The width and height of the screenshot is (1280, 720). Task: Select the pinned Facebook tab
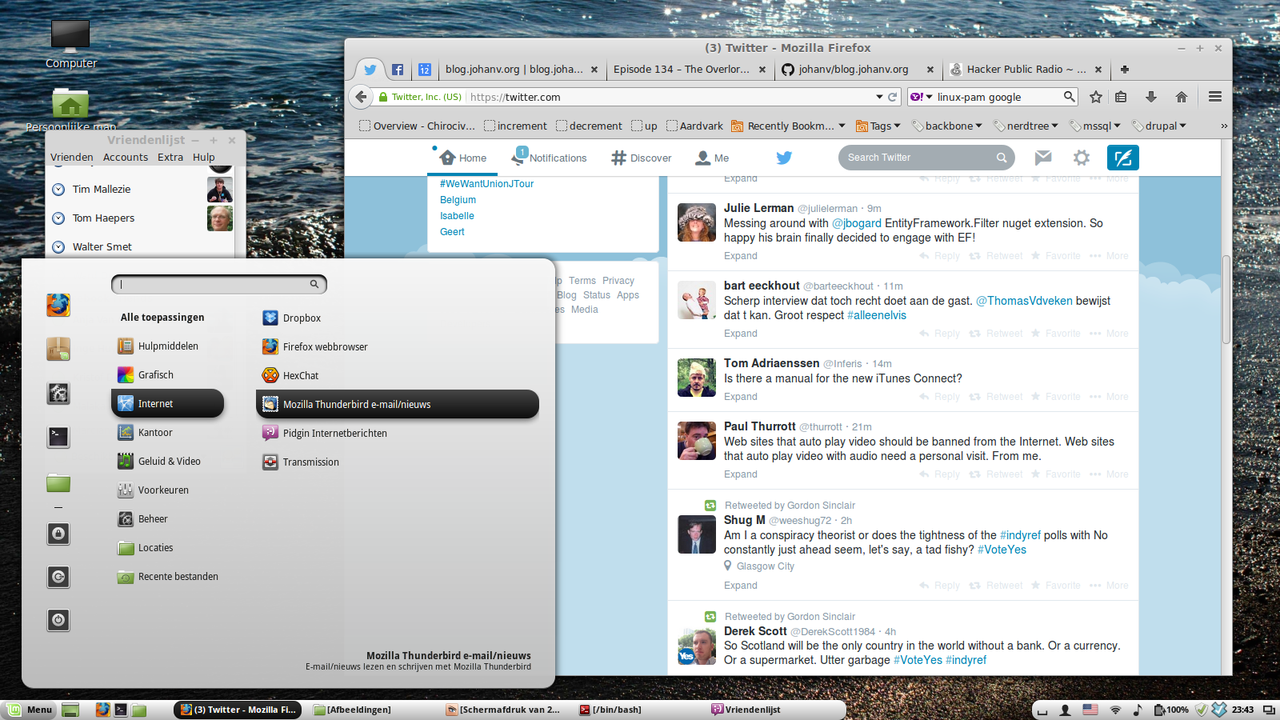click(397, 69)
